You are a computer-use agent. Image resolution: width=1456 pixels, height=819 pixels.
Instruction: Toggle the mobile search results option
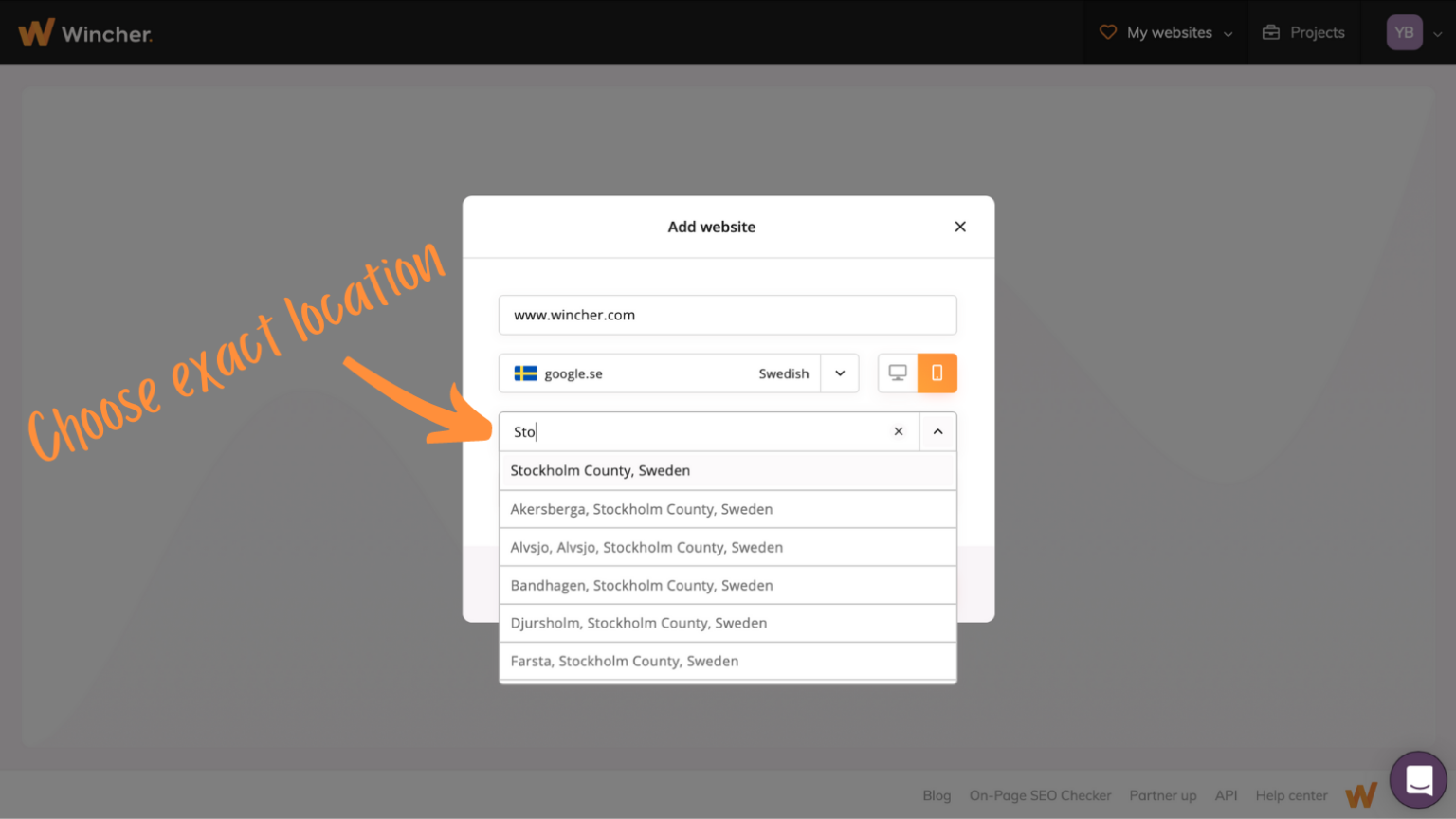[937, 373]
